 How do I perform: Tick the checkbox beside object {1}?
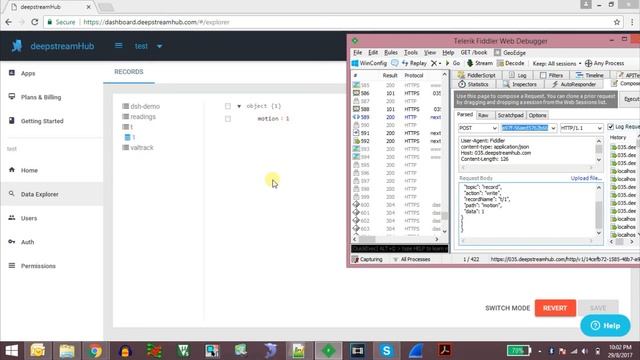228,106
